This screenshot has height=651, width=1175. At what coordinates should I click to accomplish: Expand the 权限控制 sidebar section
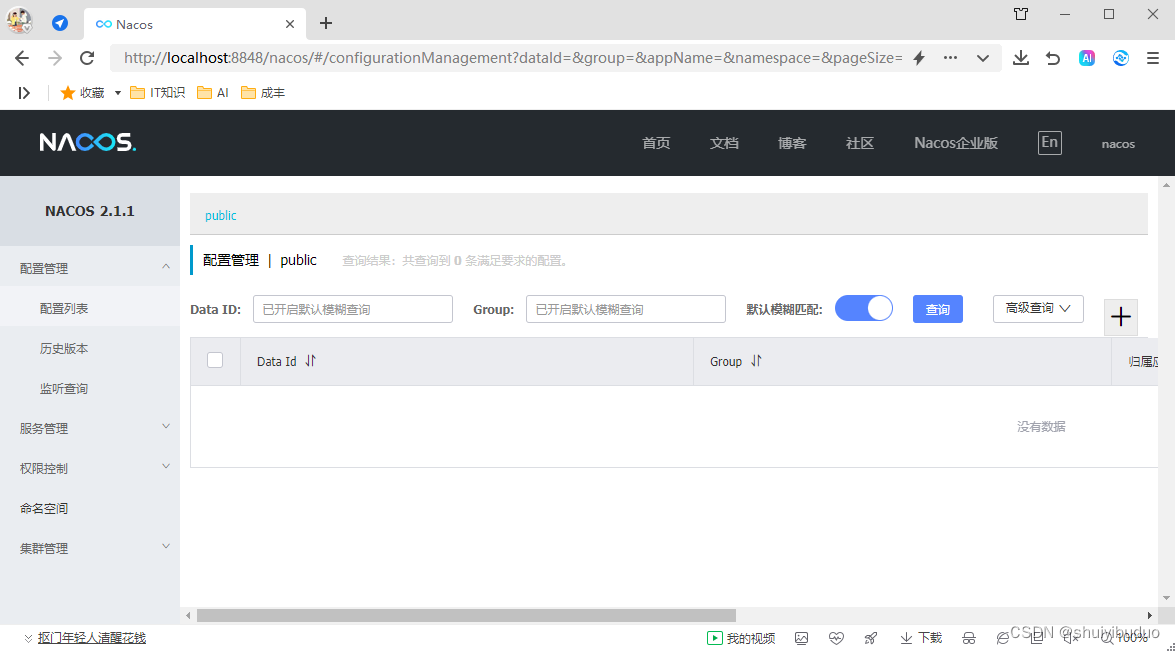coord(90,468)
